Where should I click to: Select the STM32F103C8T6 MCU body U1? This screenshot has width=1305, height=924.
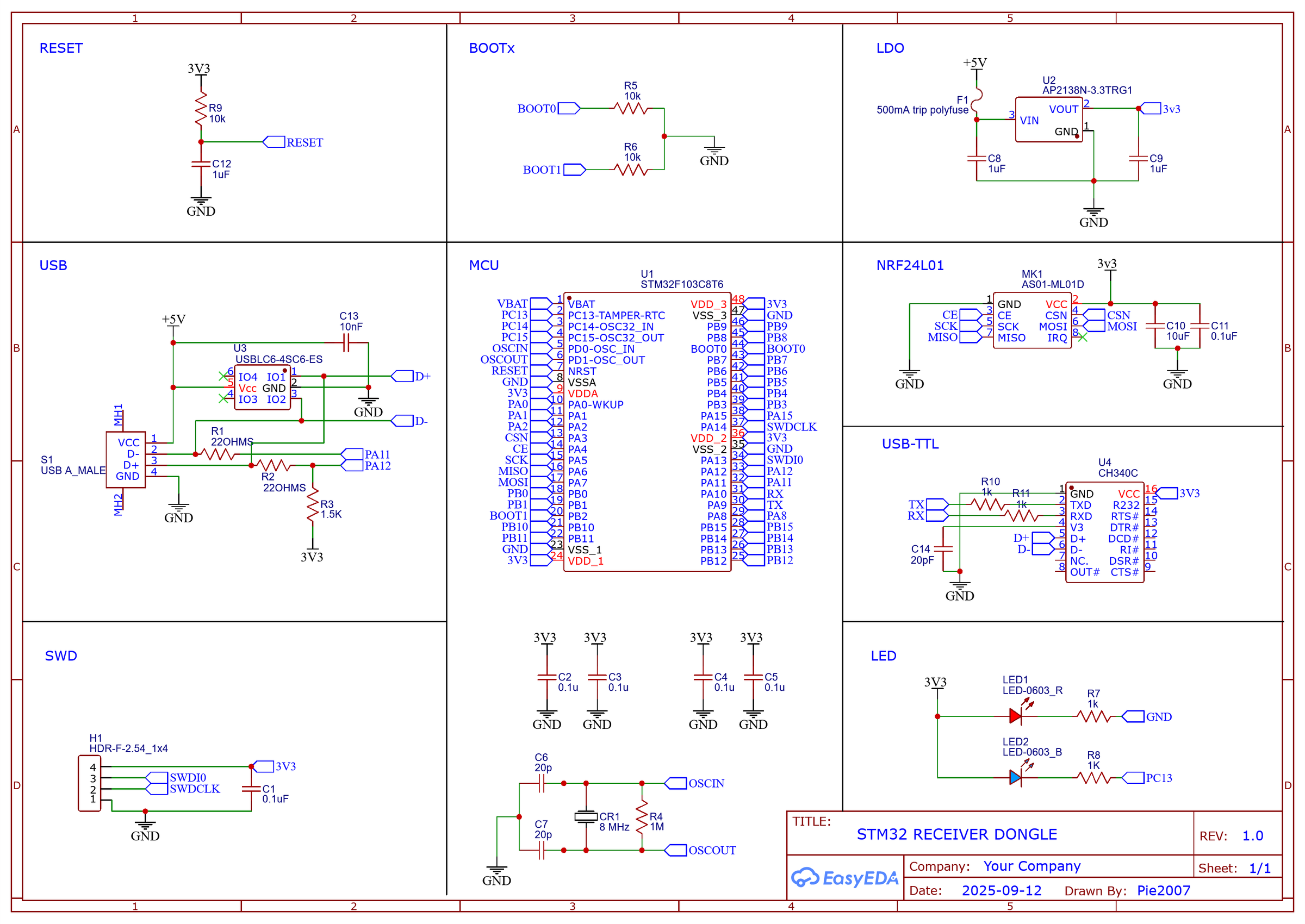coord(647,432)
